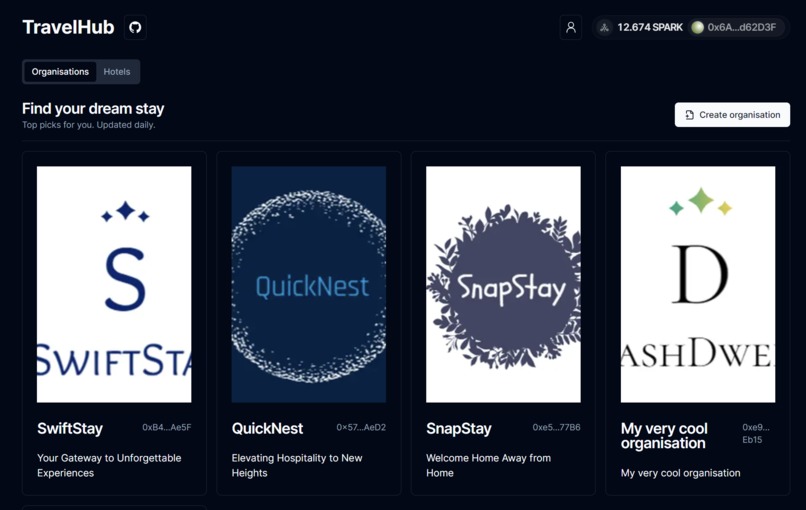Screen dimensions: 806x510
Task: Open the D ashDwell logo image
Action: tap(698, 284)
